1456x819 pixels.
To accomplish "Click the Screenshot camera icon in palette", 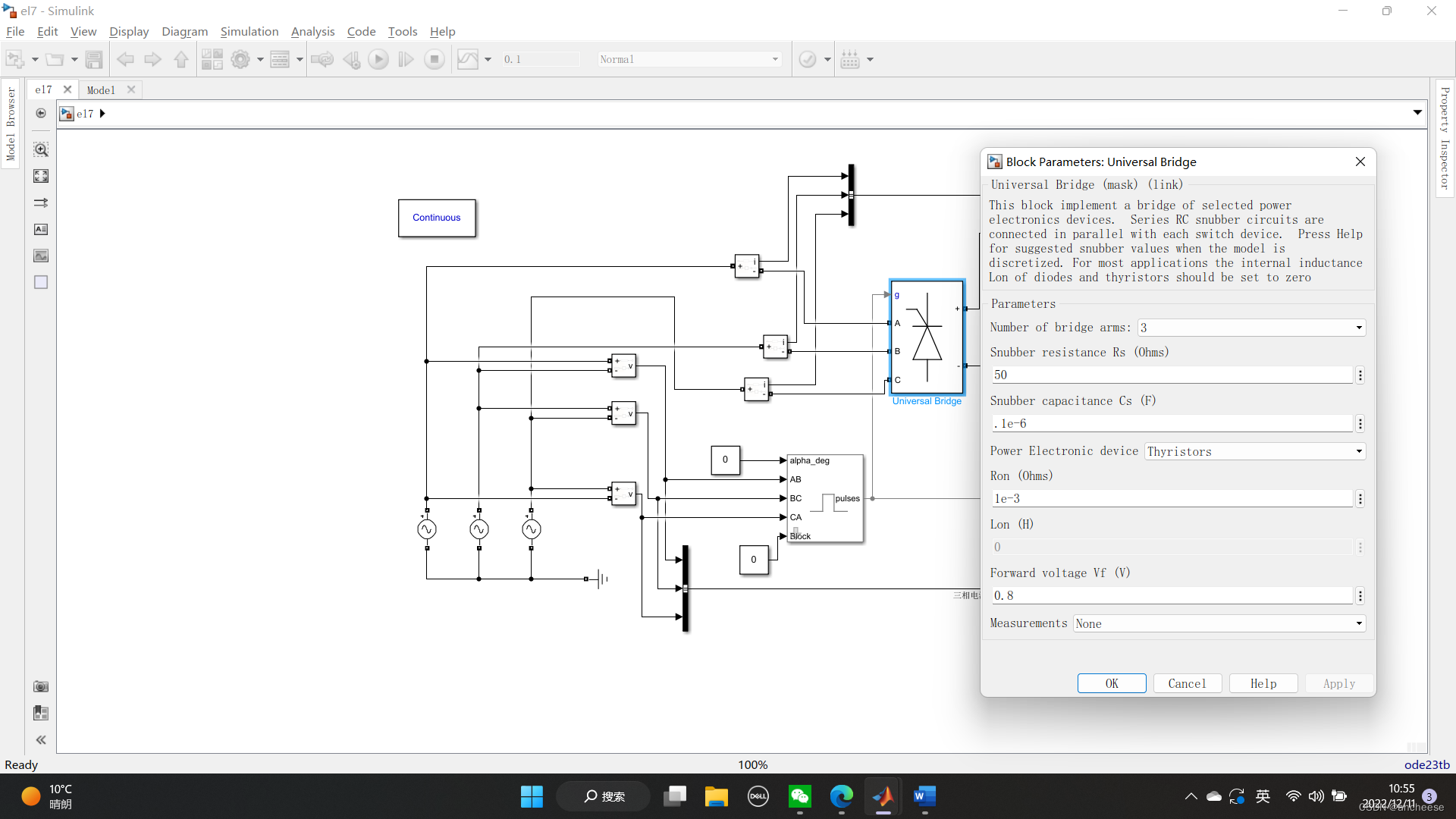I will pos(41,686).
